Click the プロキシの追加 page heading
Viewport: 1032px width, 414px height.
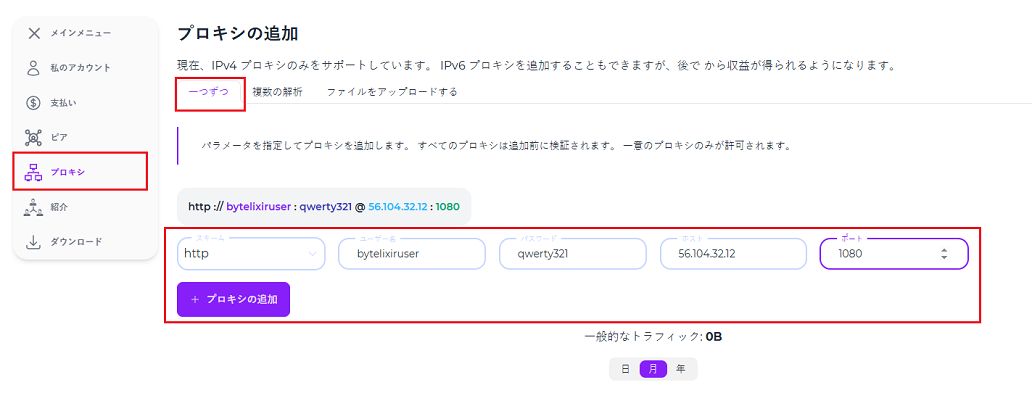point(238,33)
